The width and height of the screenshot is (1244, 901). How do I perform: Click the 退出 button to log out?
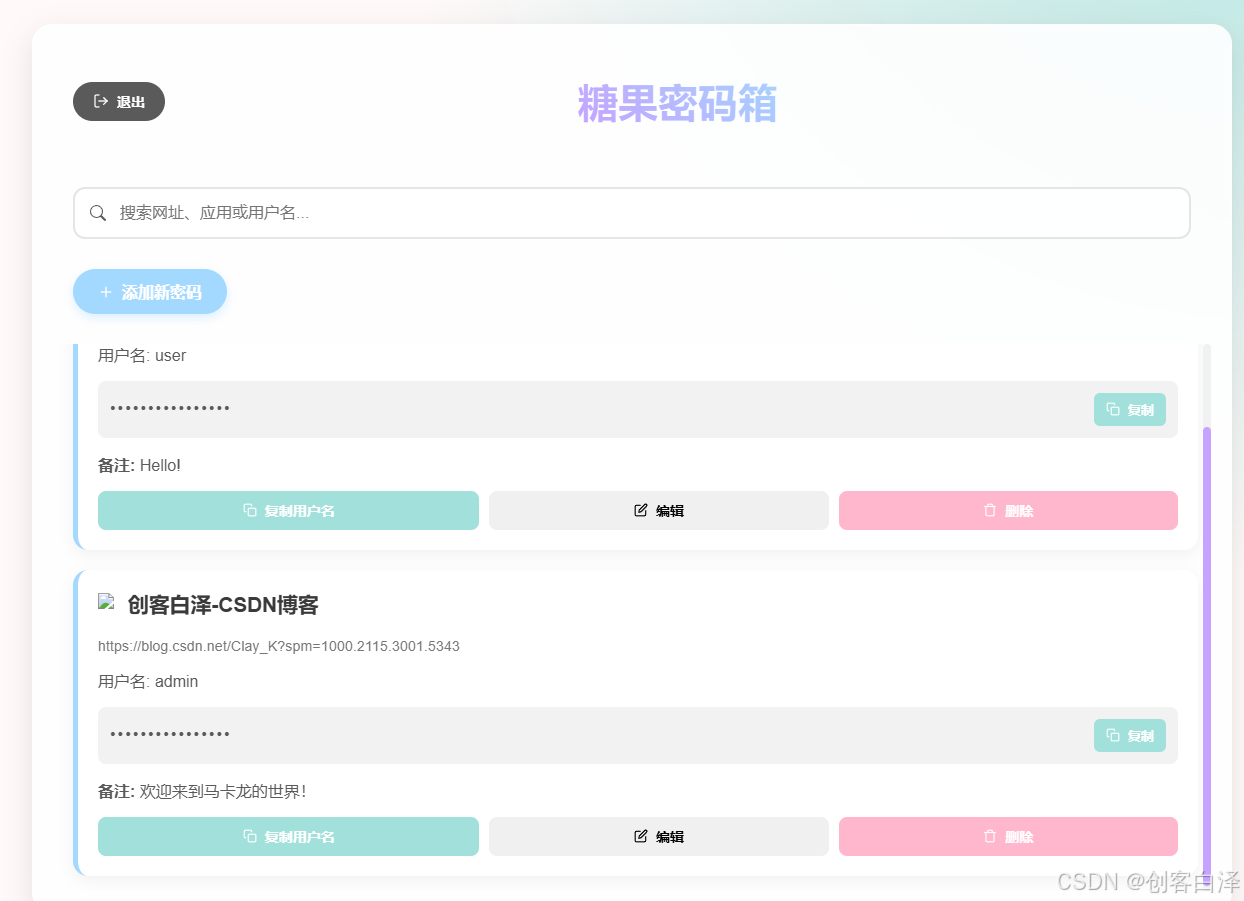tap(118, 101)
